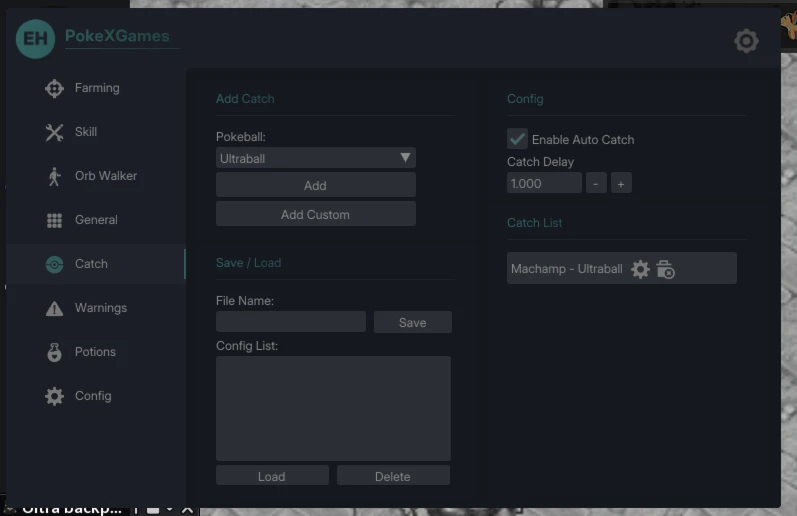Viewport: 797px width, 516px height.
Task: Remove Machamp entry with delete icon
Action: coord(665,269)
